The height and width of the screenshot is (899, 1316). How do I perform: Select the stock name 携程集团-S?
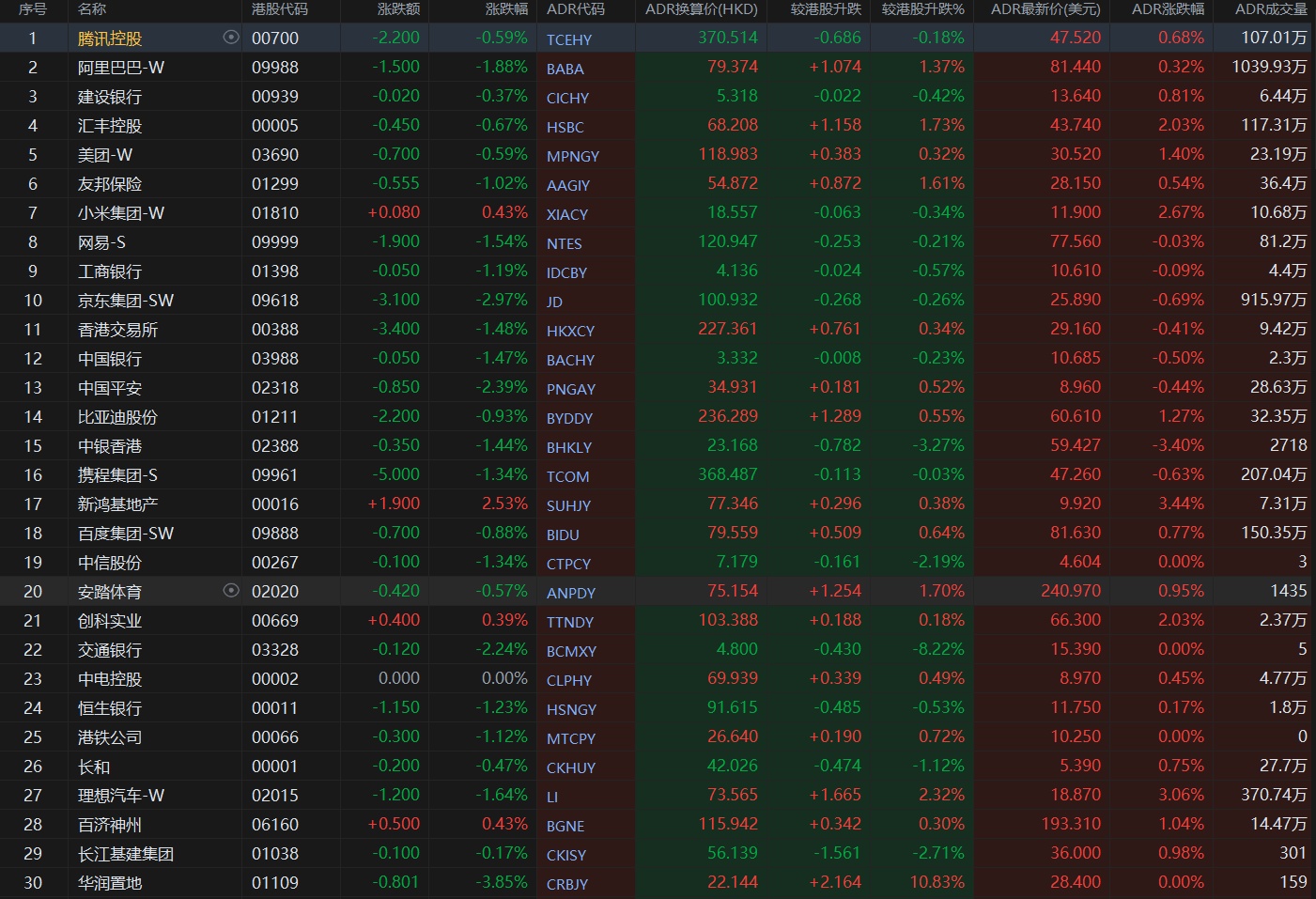tap(117, 475)
